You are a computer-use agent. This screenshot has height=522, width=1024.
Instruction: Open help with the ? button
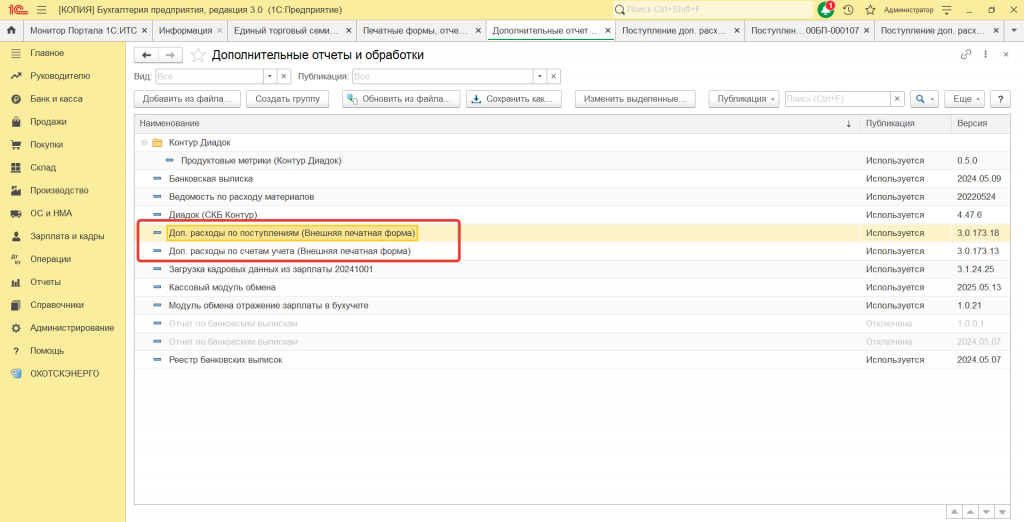pos(1000,99)
